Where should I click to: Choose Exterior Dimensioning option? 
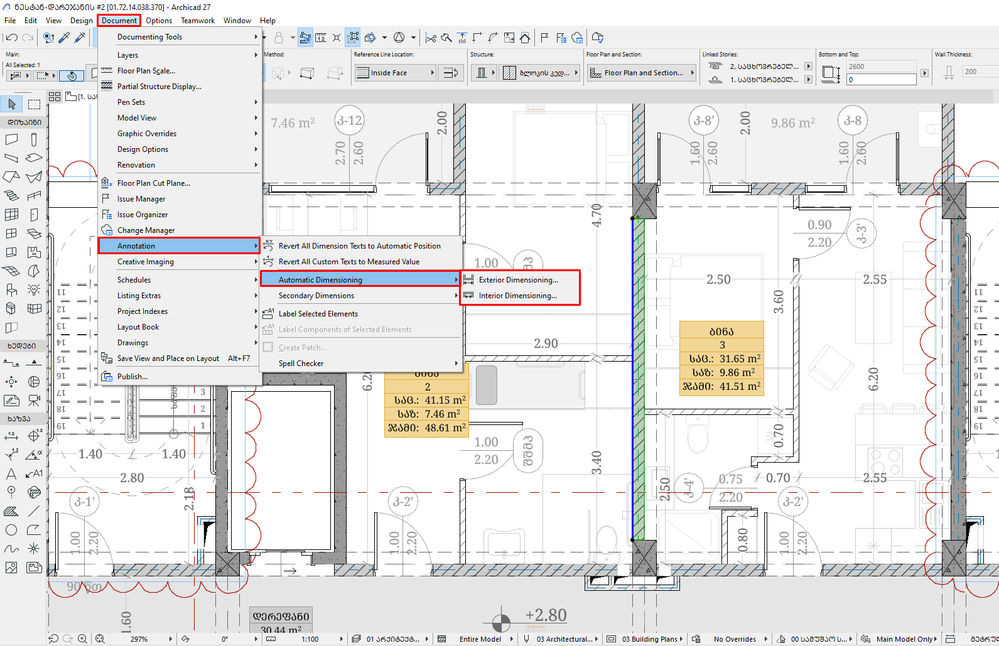pos(518,280)
